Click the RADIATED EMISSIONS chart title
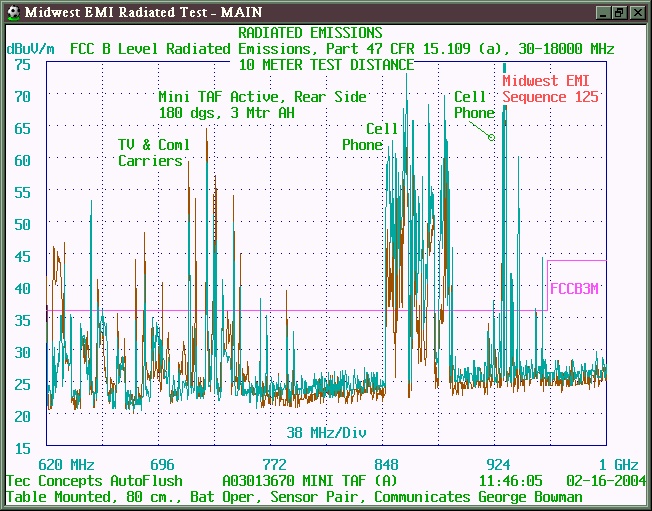The height and width of the screenshot is (511, 652). point(310,33)
